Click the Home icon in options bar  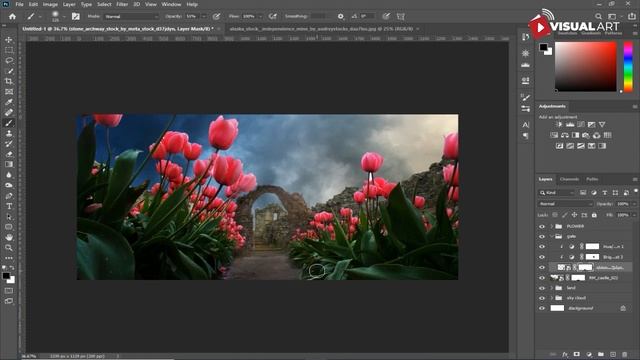point(12,16)
